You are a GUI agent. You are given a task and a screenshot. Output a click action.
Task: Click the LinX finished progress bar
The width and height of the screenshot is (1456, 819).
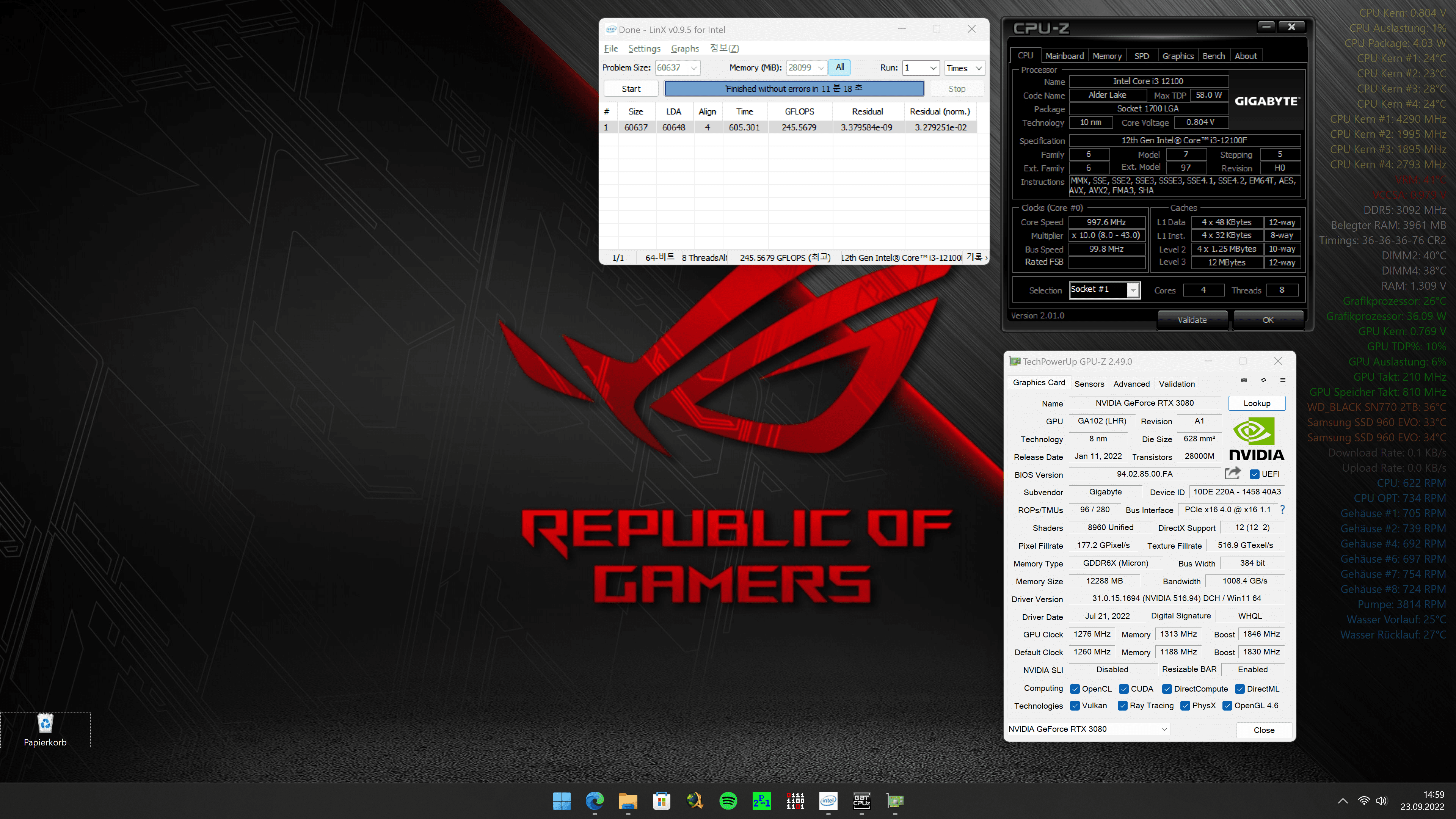tap(794, 89)
